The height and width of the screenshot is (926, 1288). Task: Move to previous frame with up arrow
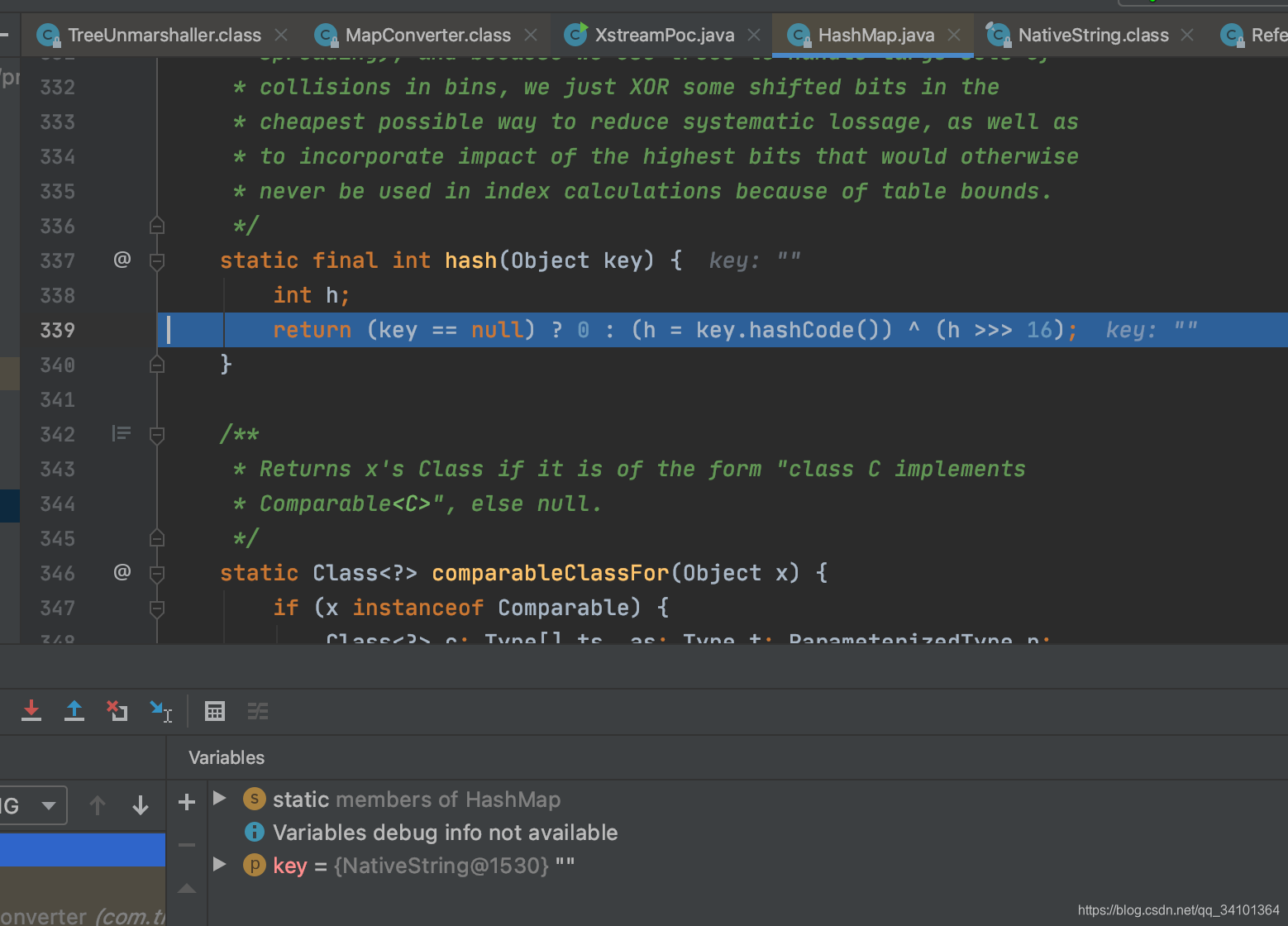click(98, 805)
